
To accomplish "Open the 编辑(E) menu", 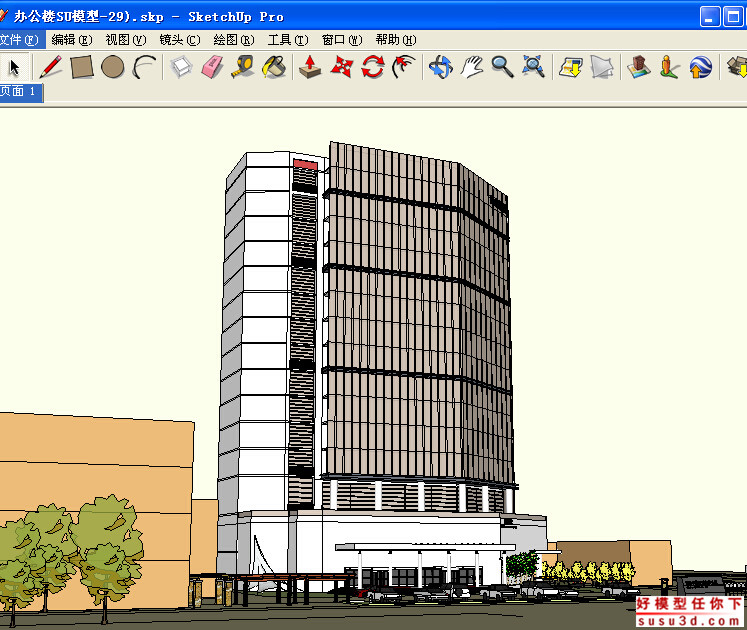I will tap(72, 40).
